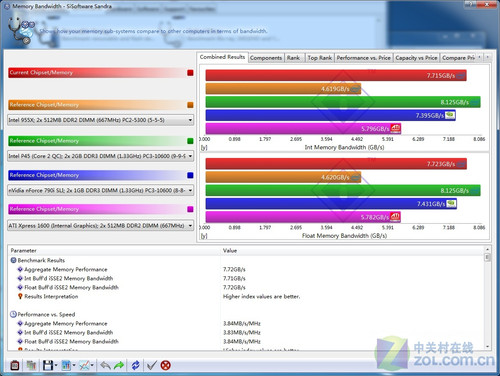This screenshot has width=500, height=376.
Task: Click the green forward arrow icon
Action: click(x=119, y=365)
